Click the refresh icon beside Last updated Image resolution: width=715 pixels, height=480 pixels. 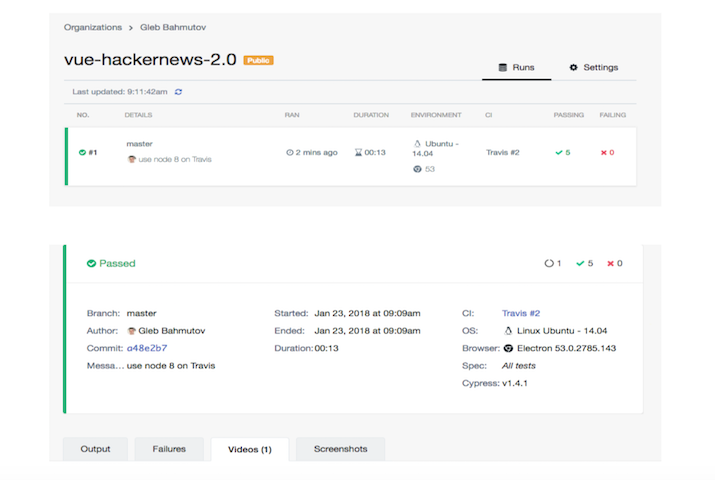click(179, 92)
